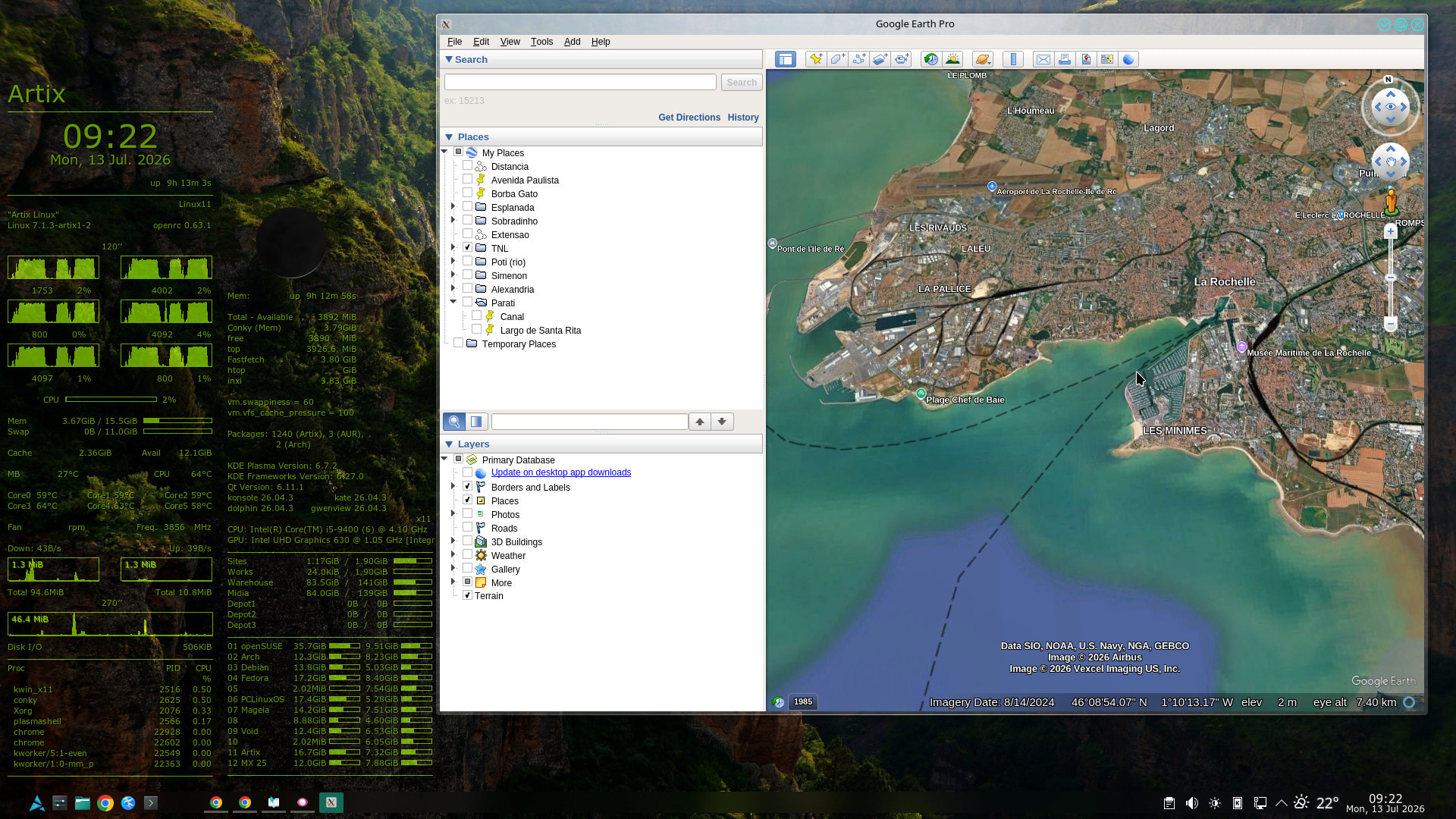Click the look-around eye joystick
Image resolution: width=1456 pixels, height=819 pixels.
coord(1391,107)
